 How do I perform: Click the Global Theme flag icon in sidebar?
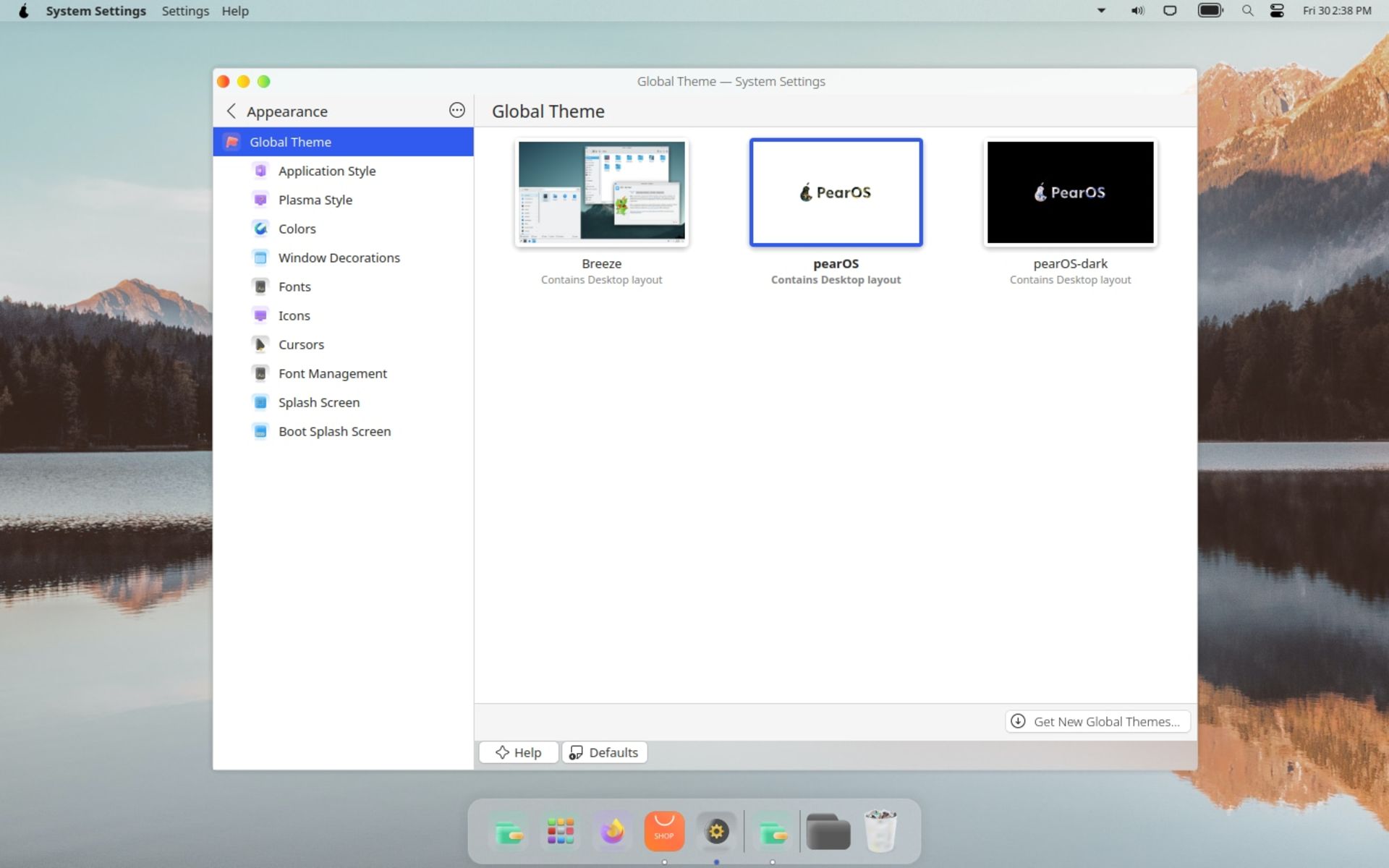point(231,142)
